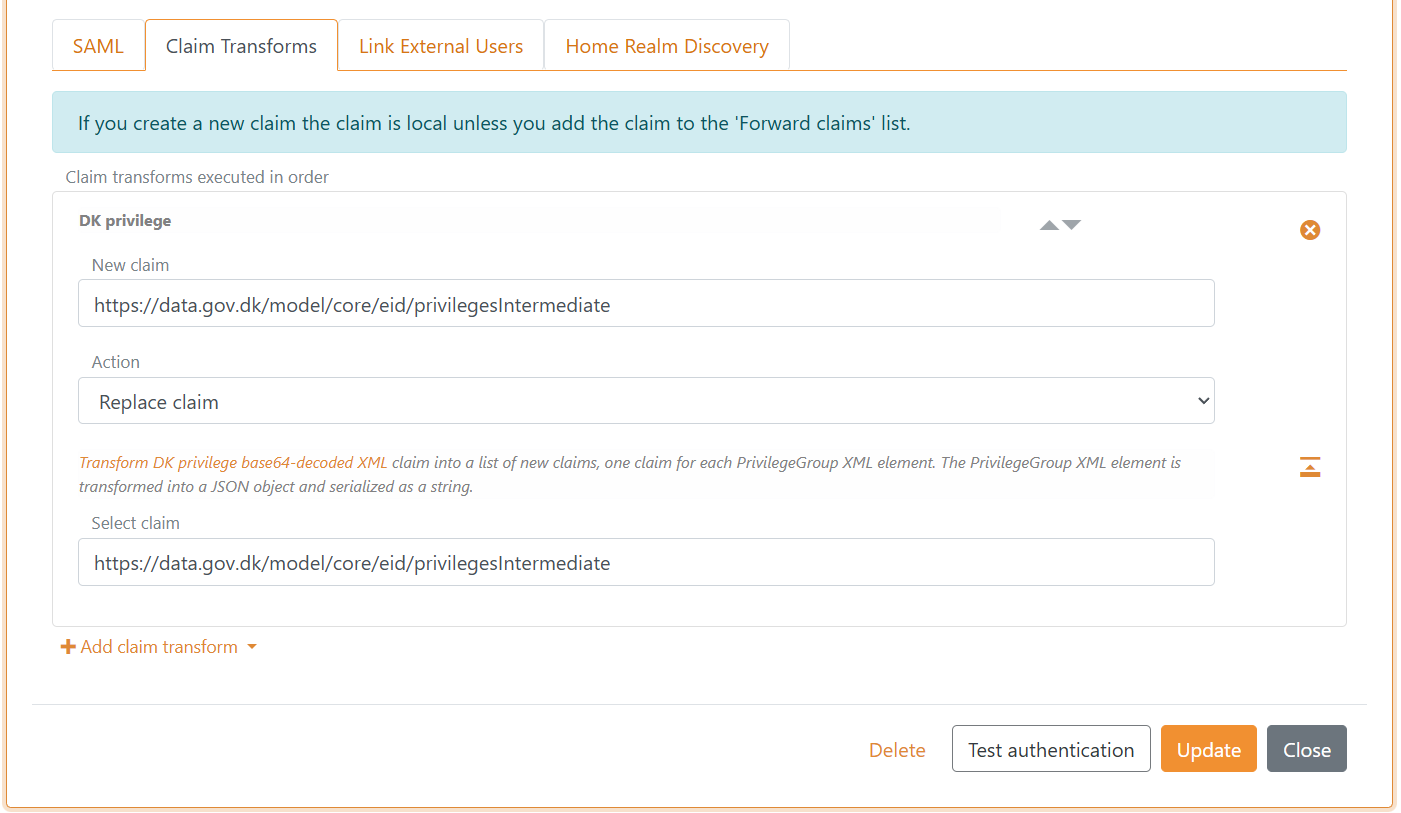This screenshot has height=813, width=1401.
Task: Click the Delete link
Action: [x=896, y=749]
